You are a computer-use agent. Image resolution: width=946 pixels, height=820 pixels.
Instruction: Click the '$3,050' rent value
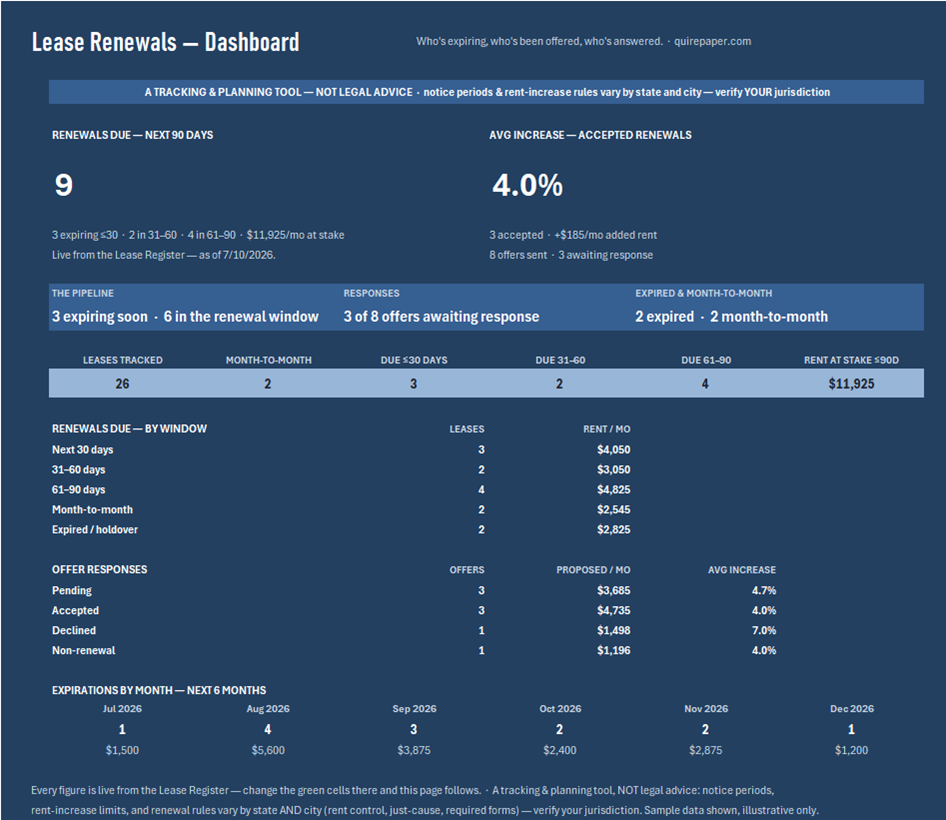614,469
